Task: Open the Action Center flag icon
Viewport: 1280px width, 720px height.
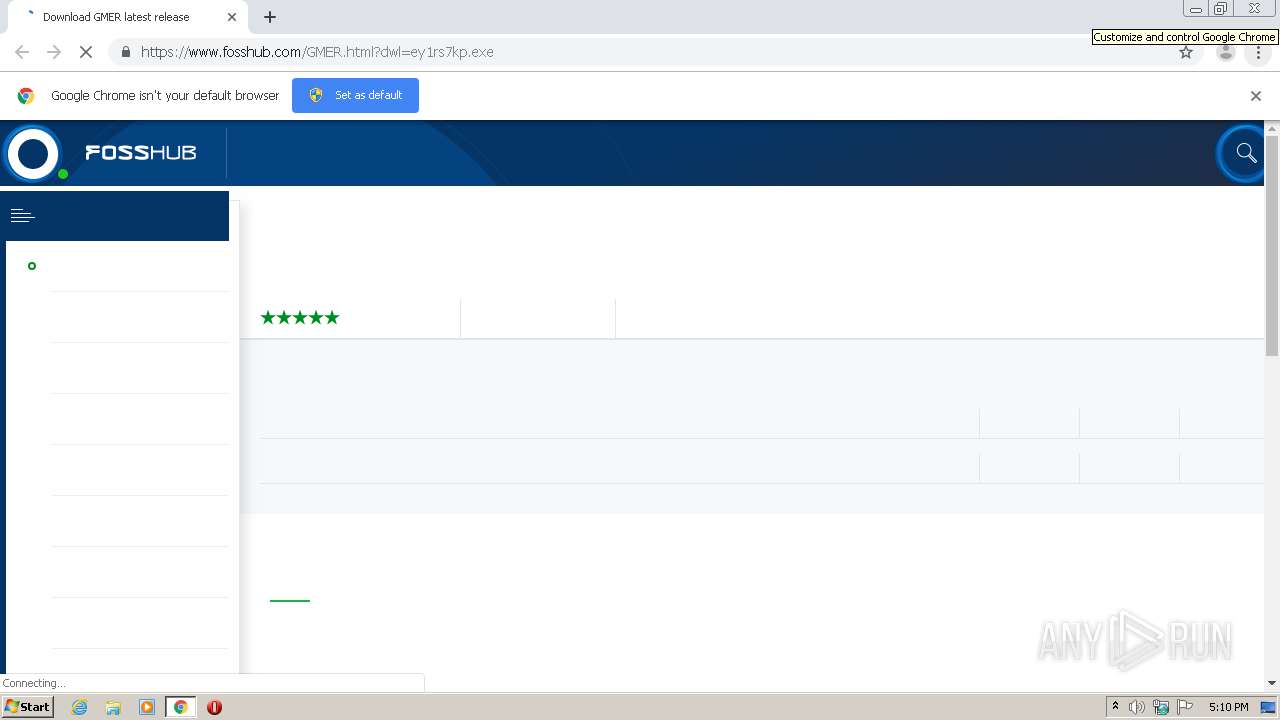Action: click(1185, 707)
